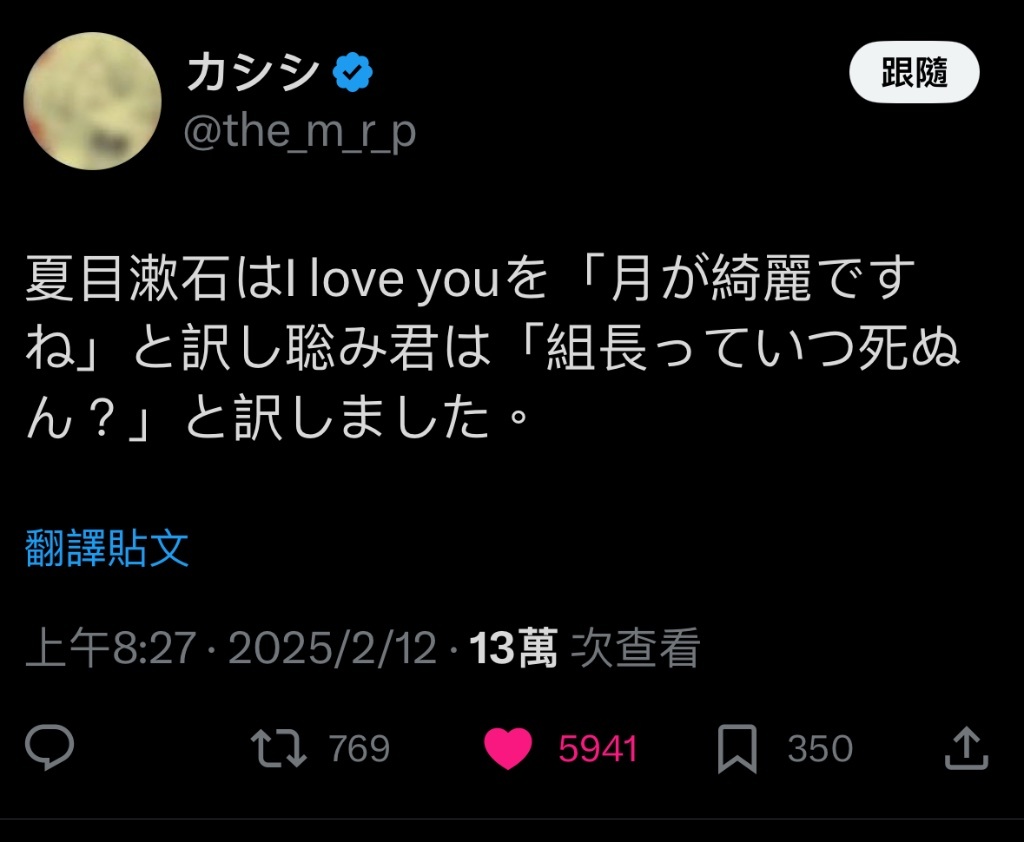Open the 上午8:27 timestamp
Image resolution: width=1024 pixels, height=842 pixels.
pos(111,648)
